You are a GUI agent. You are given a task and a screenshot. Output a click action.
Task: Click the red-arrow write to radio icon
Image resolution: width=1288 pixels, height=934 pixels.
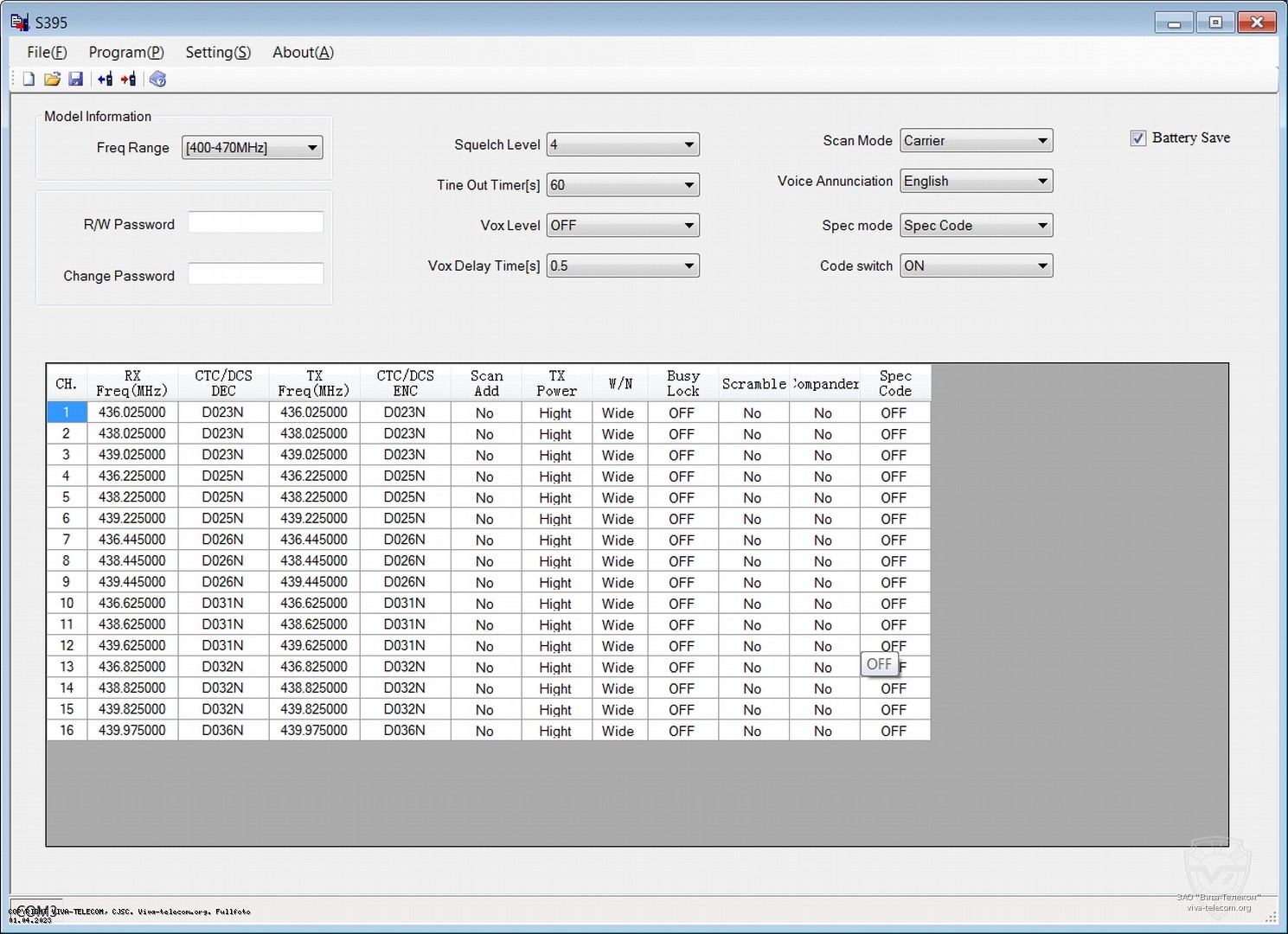coord(128,80)
